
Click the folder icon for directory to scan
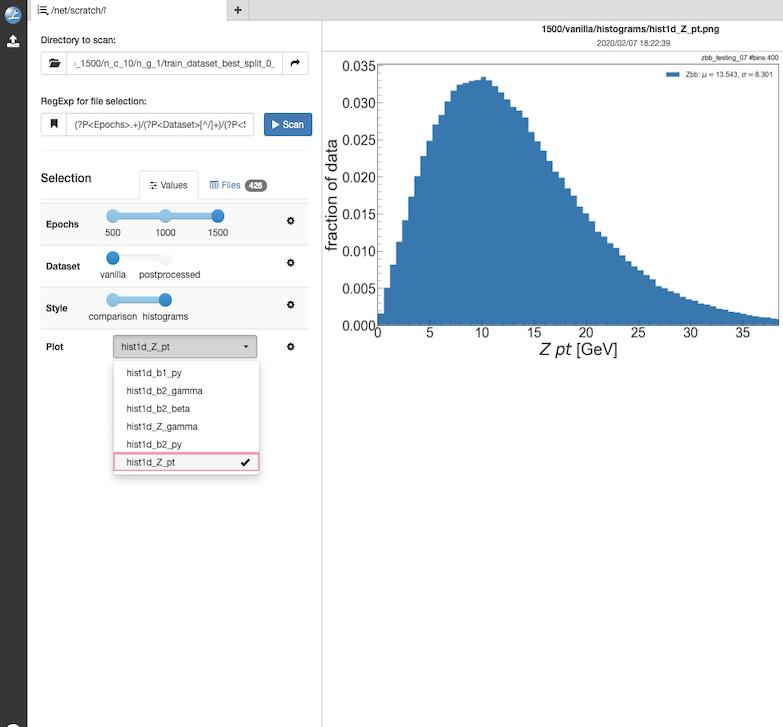[54, 64]
